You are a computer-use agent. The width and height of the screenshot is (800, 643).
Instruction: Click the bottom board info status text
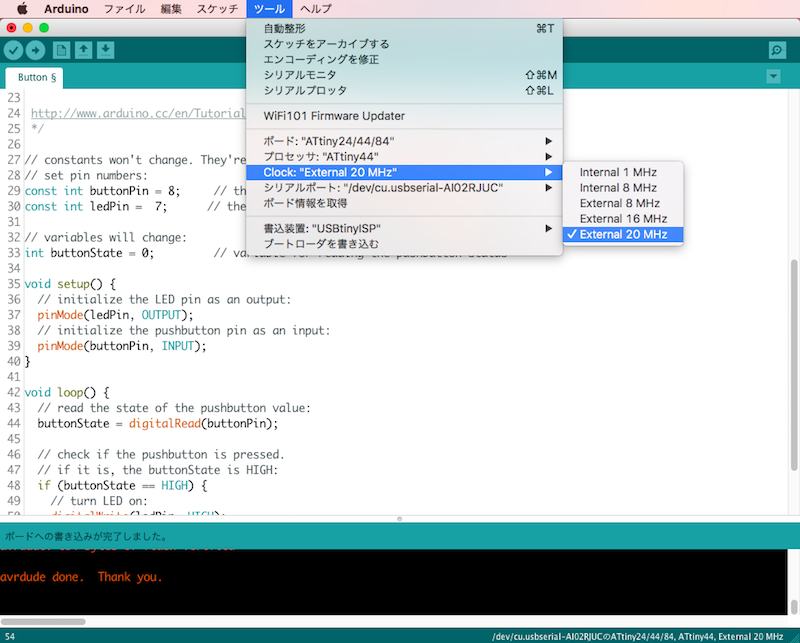[637, 636]
